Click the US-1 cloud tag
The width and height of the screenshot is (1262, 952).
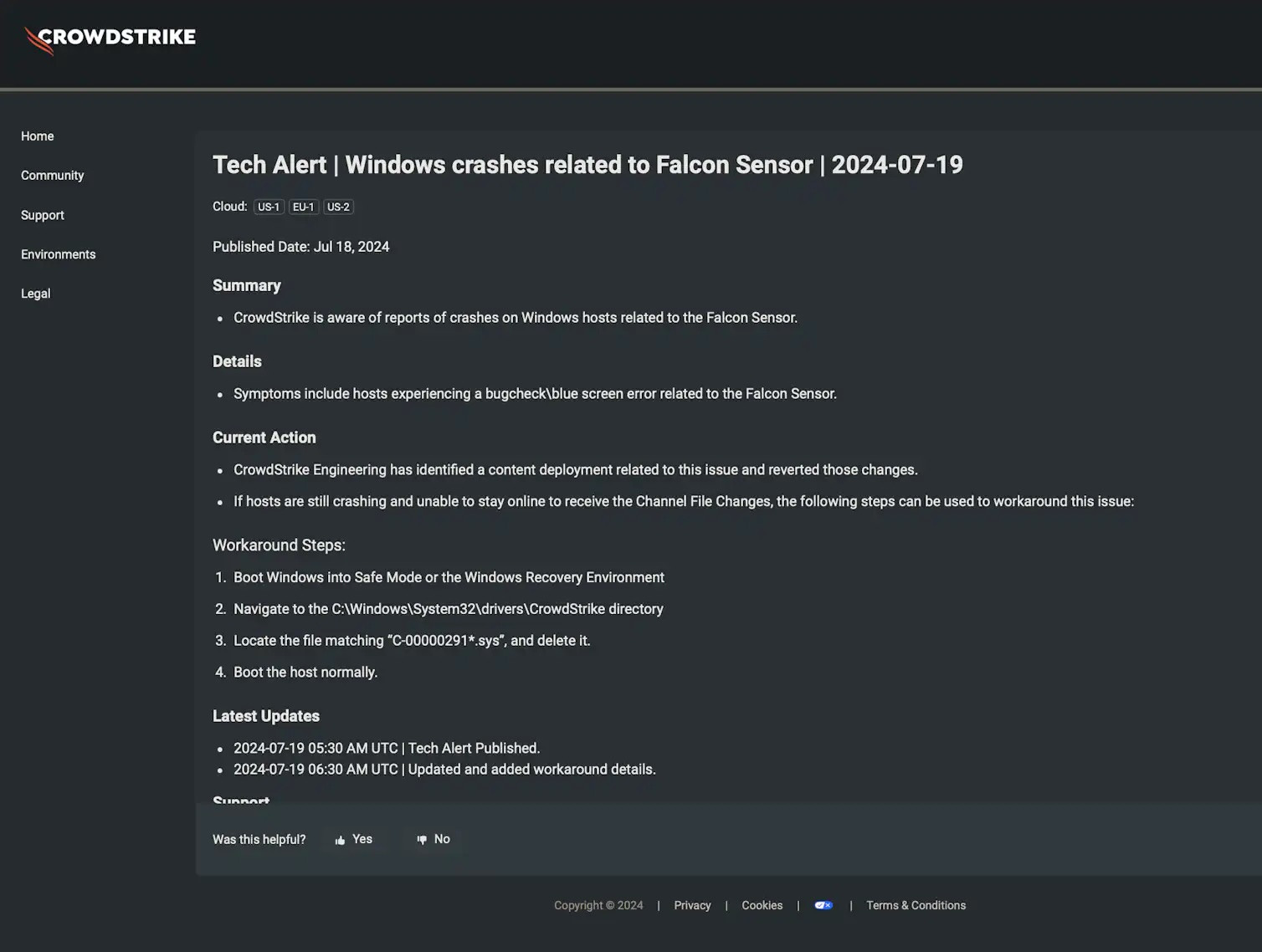coord(269,207)
